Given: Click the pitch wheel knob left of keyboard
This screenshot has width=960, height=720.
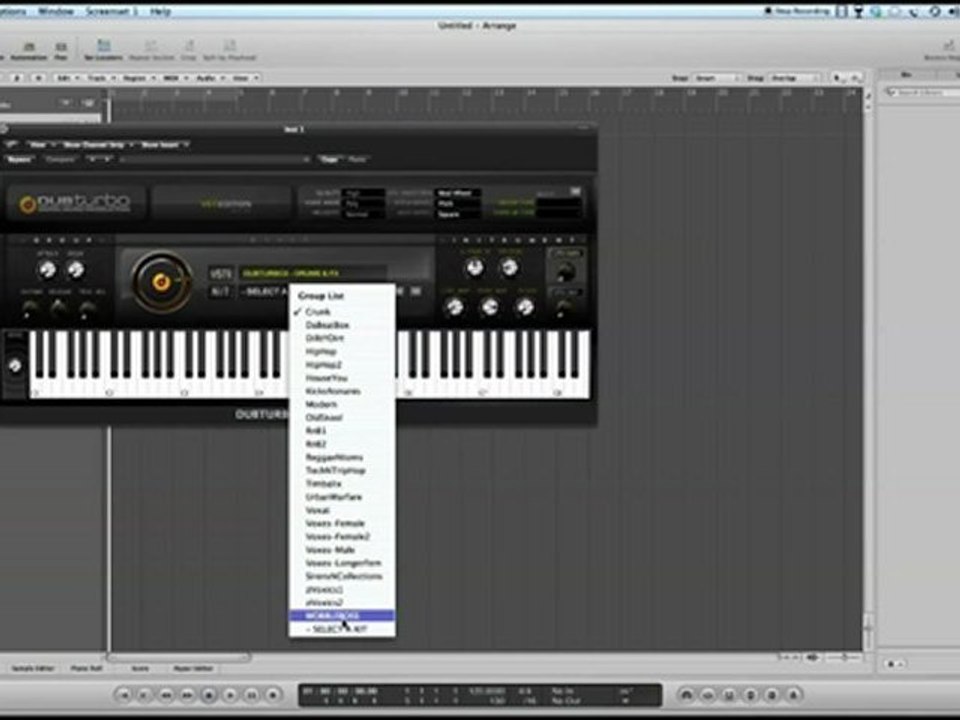Looking at the screenshot, I should [15, 365].
